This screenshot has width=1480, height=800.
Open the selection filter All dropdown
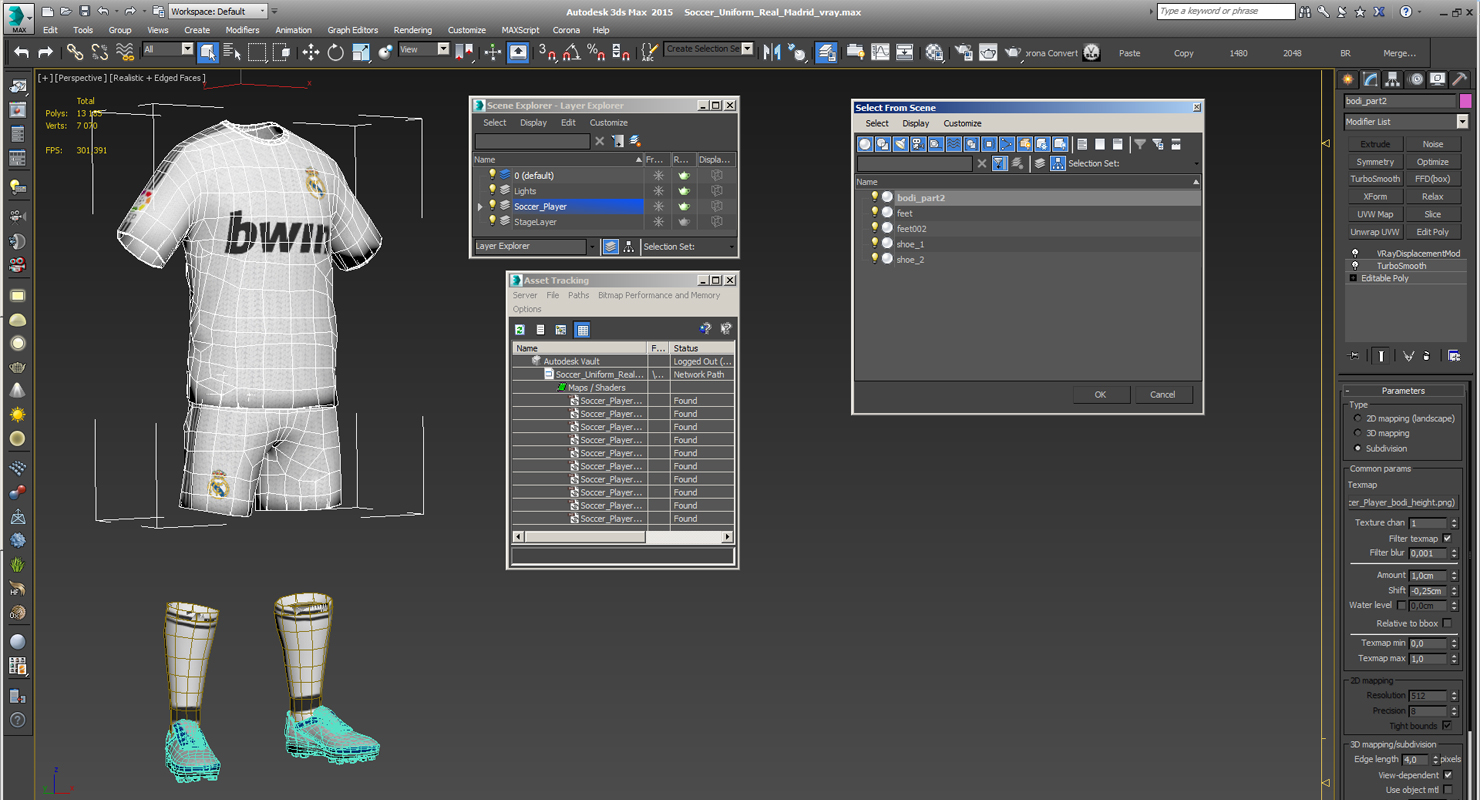point(168,49)
